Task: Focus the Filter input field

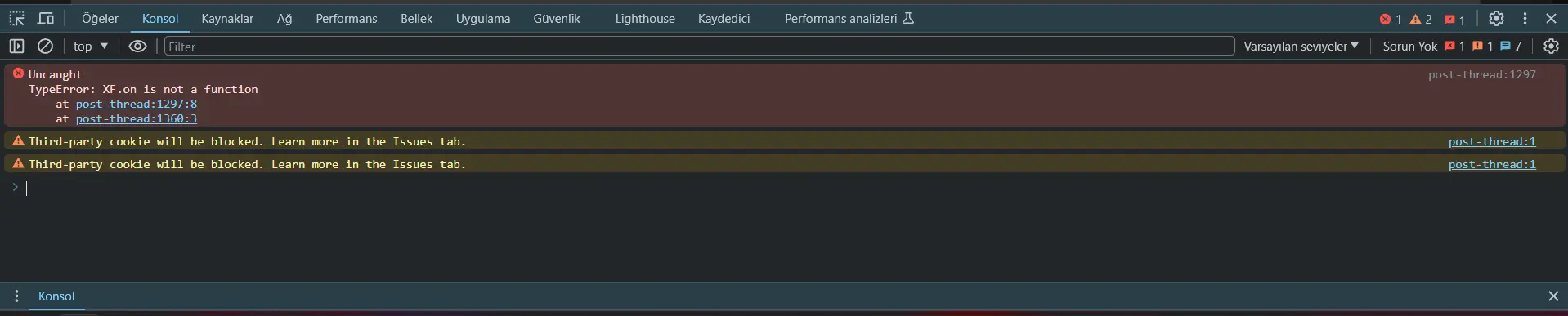Action: [699, 47]
